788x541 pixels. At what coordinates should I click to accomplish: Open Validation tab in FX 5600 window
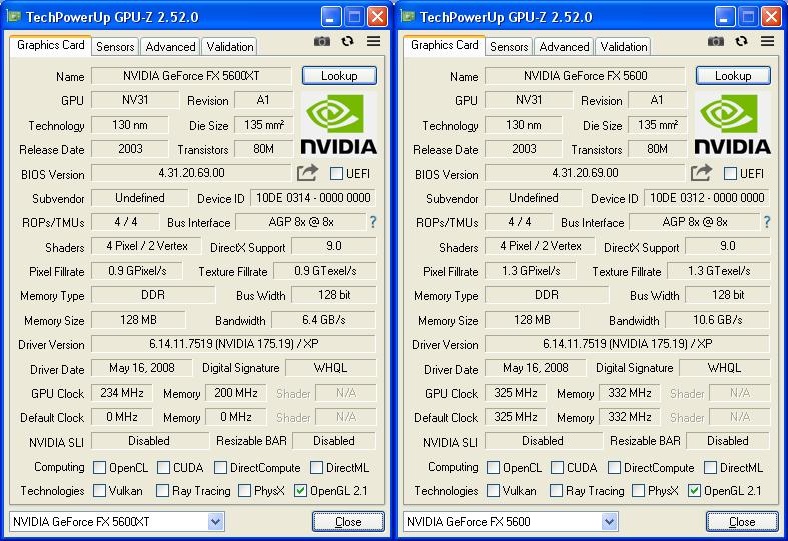point(624,47)
